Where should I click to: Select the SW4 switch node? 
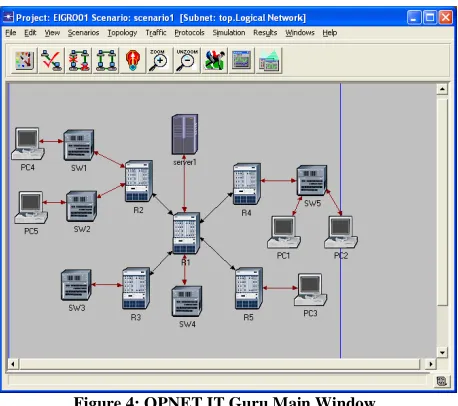(187, 301)
